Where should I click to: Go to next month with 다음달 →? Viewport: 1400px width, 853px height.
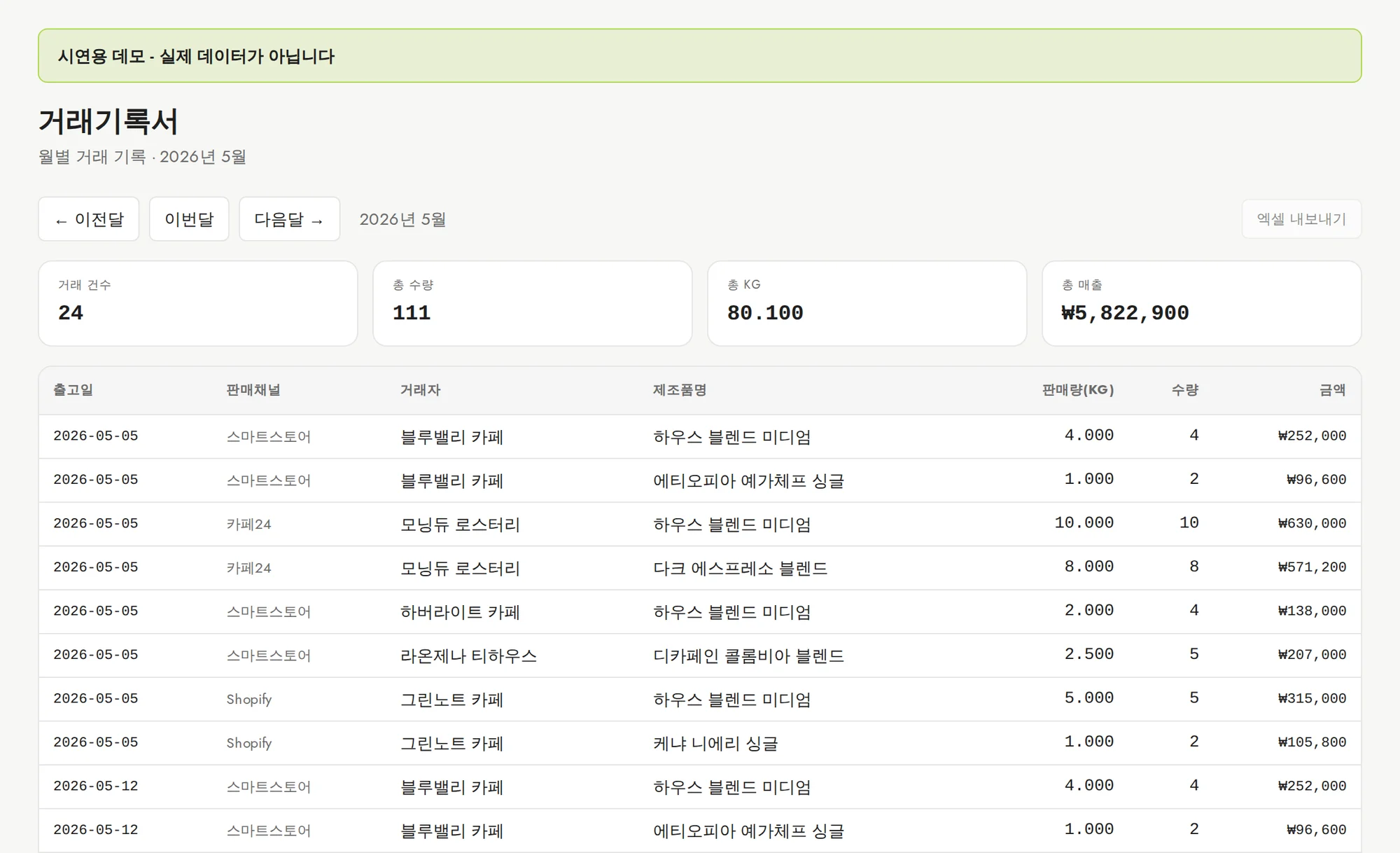pos(289,219)
